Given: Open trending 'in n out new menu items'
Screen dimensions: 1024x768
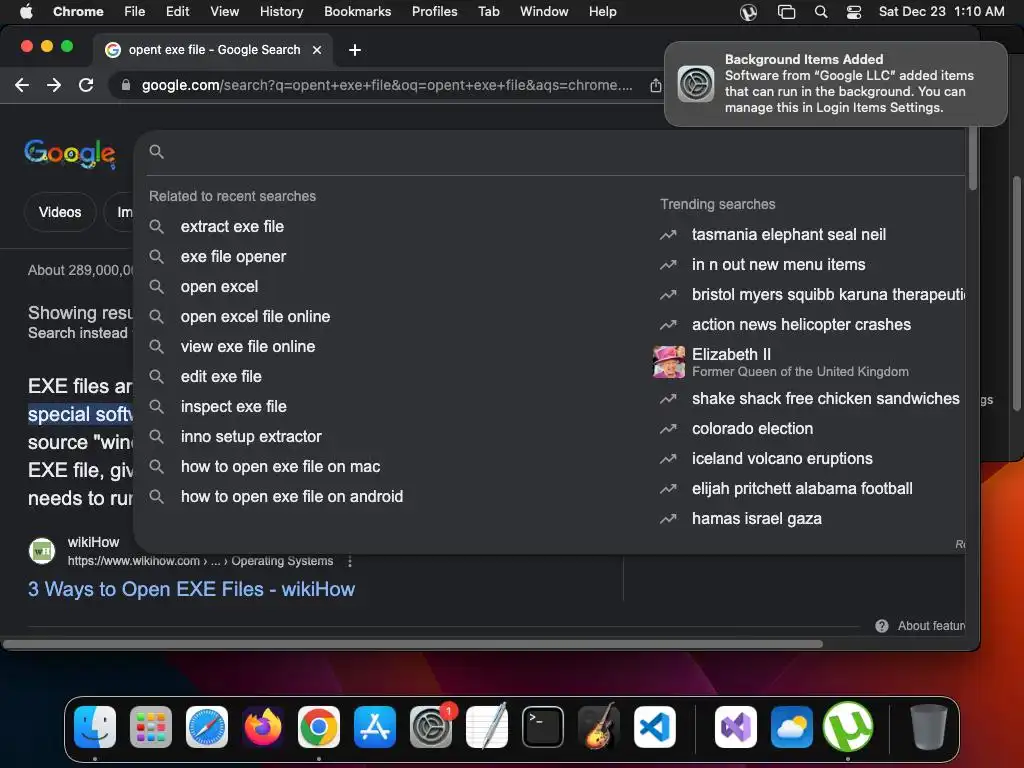Looking at the screenshot, I should pos(778,264).
